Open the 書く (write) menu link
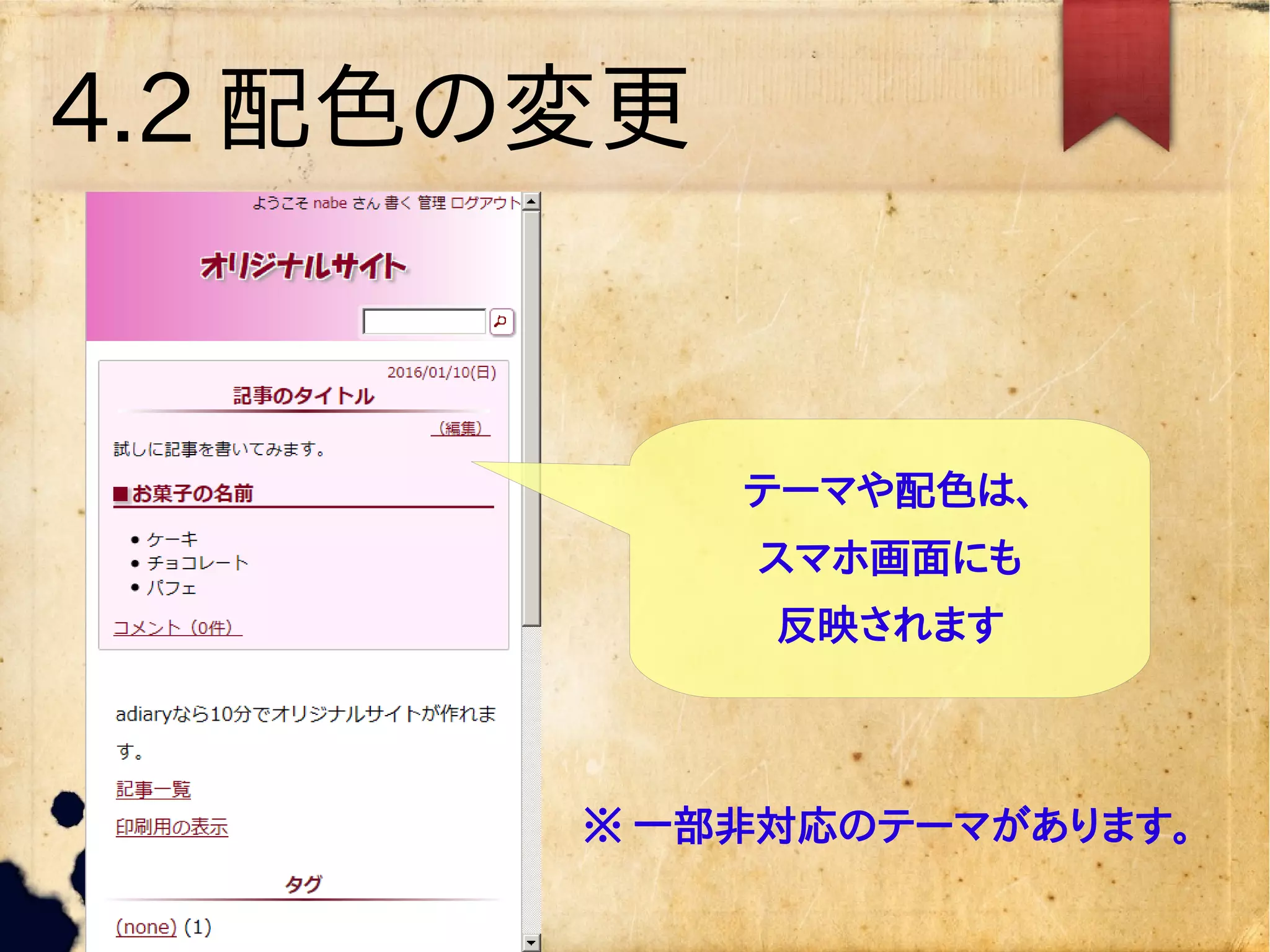The image size is (1270, 952). click(x=397, y=203)
